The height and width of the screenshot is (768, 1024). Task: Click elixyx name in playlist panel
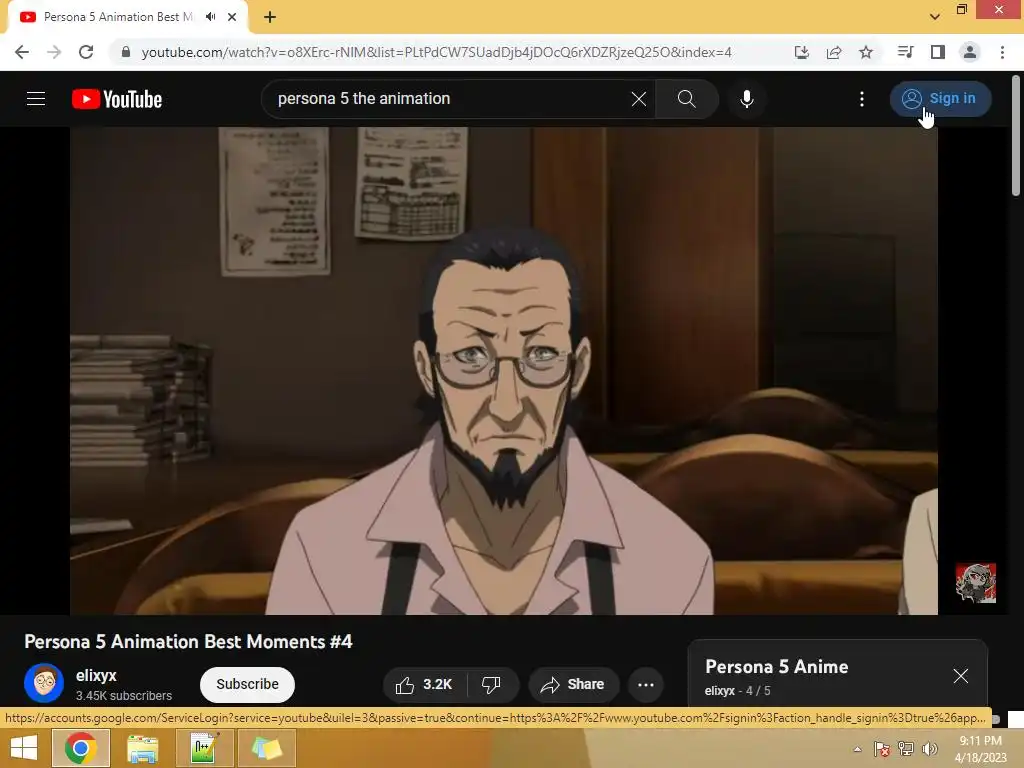point(720,691)
